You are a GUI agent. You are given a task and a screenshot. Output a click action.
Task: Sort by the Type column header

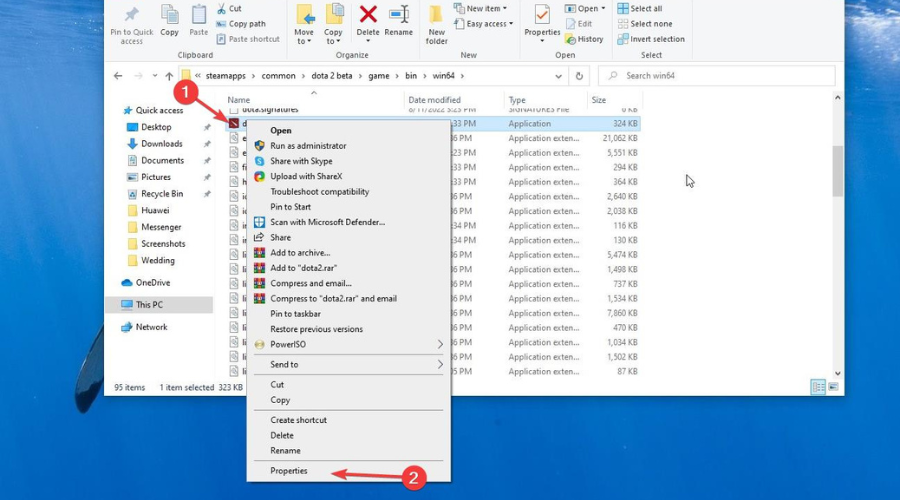pos(517,100)
